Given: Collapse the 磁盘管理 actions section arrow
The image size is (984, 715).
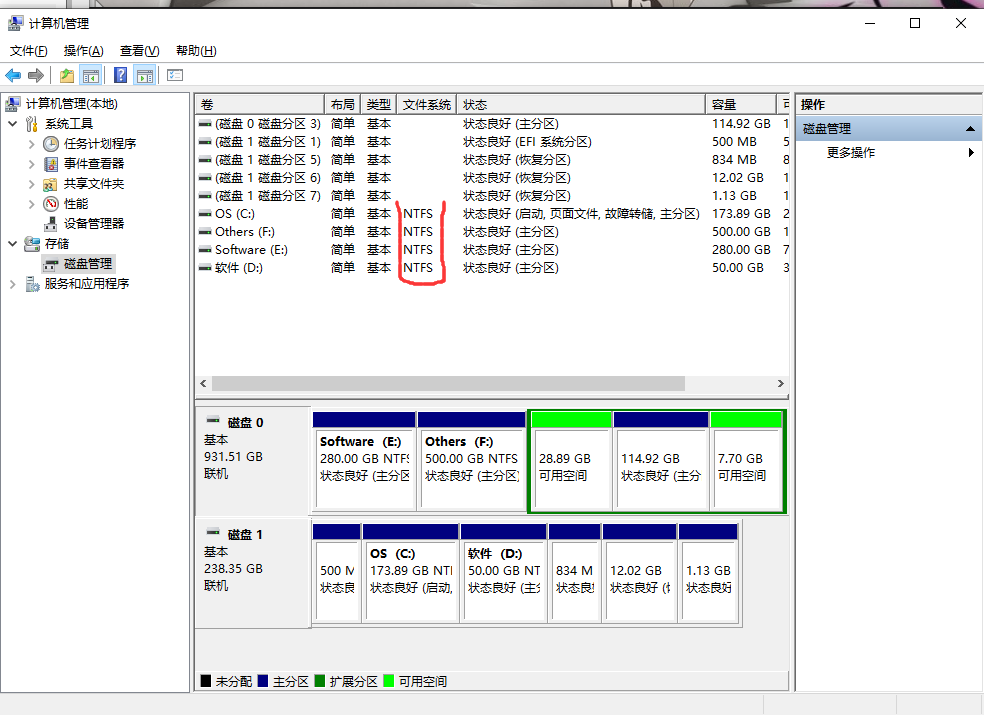Looking at the screenshot, I should click(970, 129).
